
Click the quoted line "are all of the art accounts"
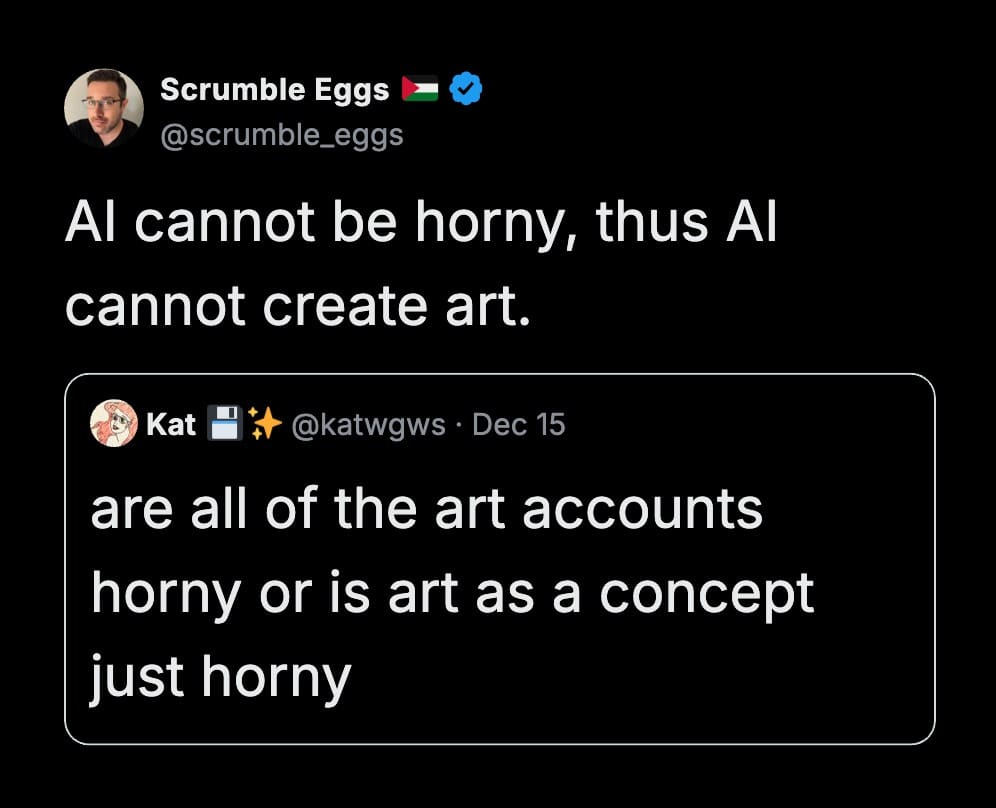coord(426,509)
